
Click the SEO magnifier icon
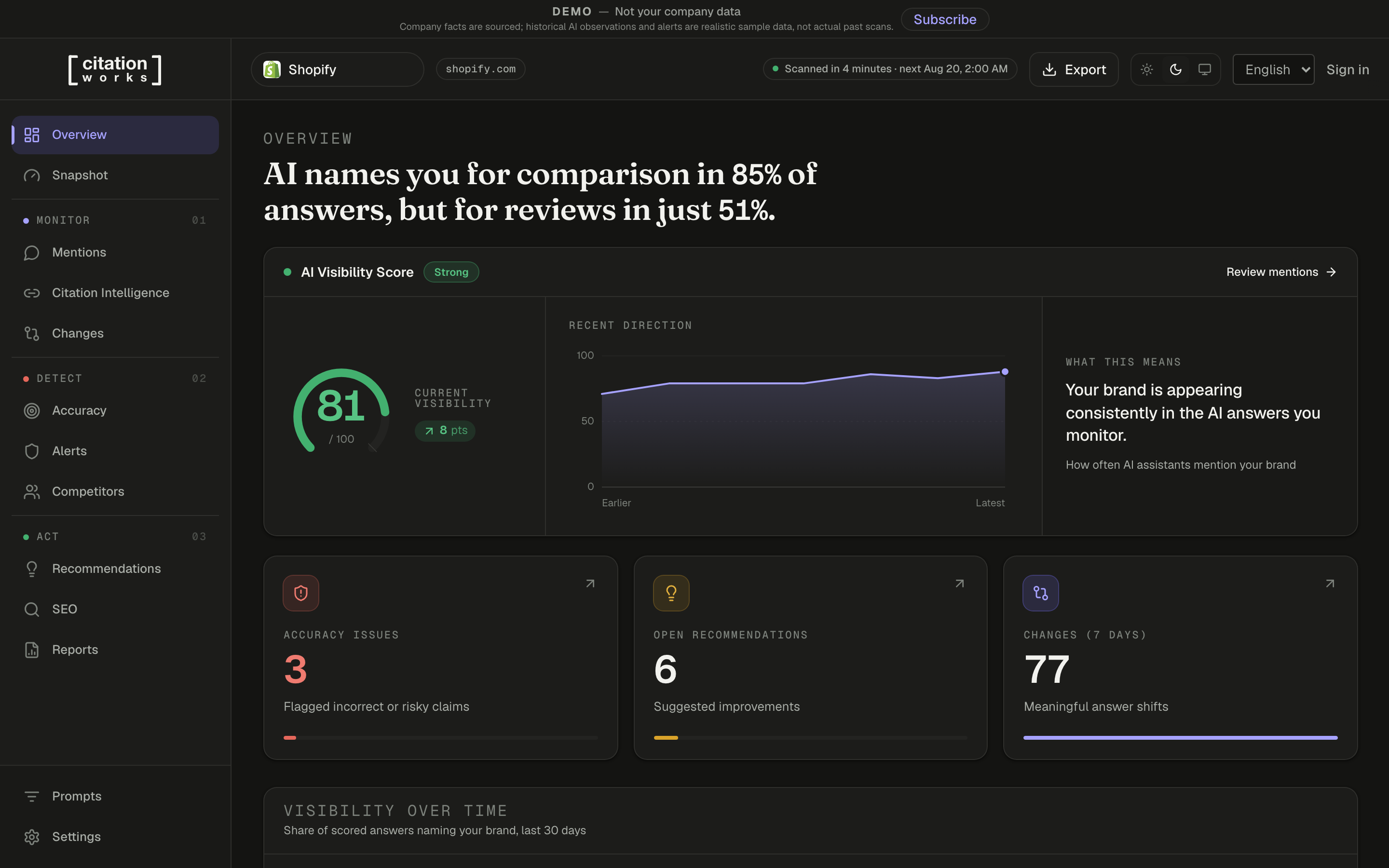tap(31, 609)
